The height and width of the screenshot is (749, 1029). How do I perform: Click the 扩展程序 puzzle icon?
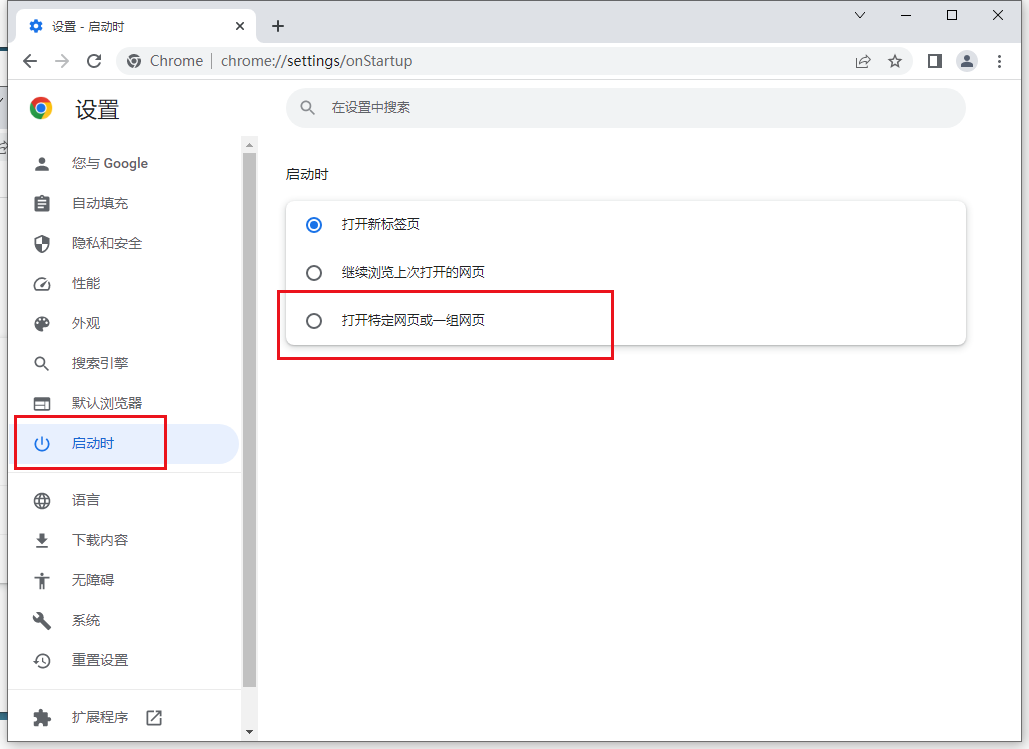pos(42,718)
